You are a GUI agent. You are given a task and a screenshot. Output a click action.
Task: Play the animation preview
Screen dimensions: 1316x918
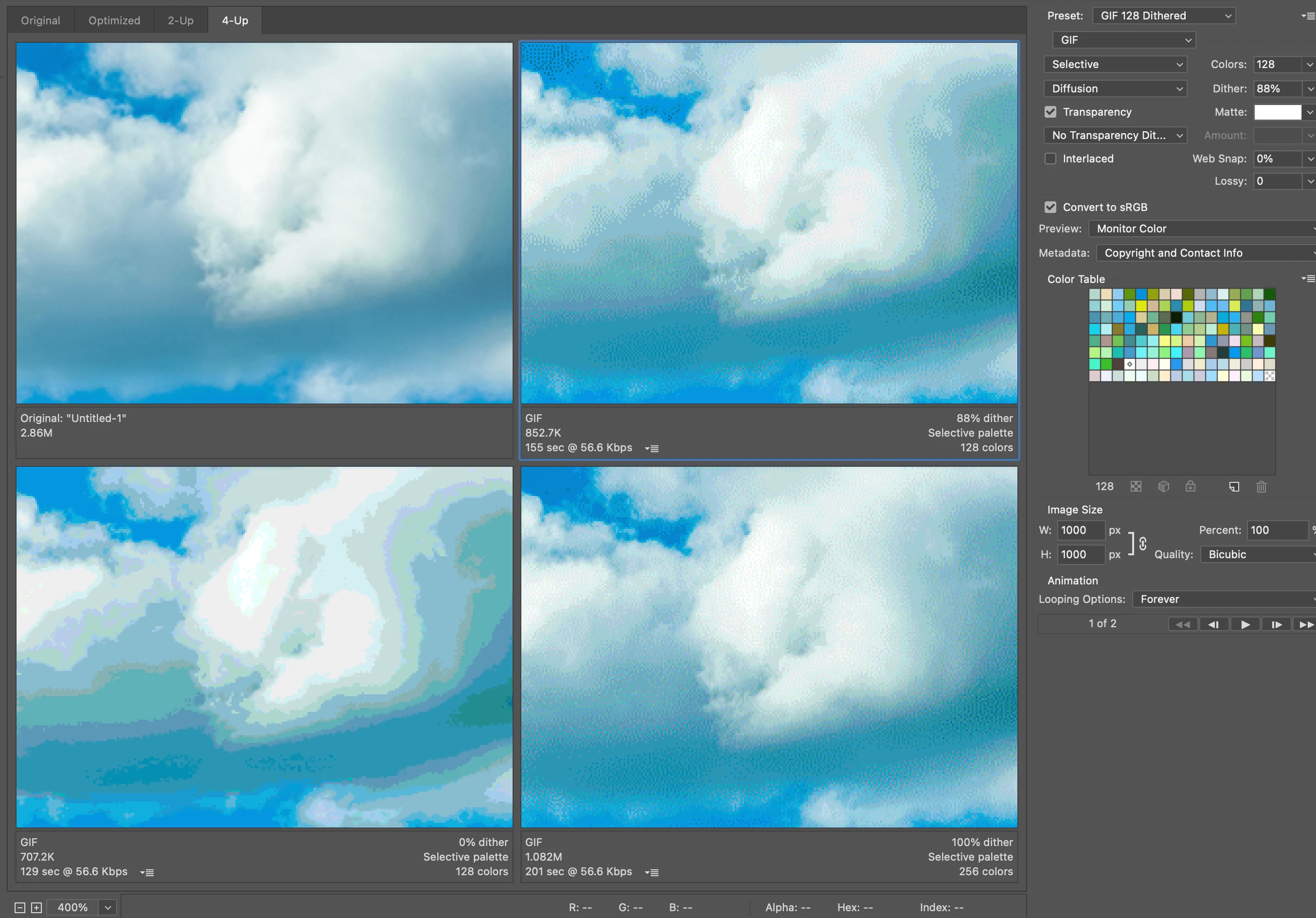tap(1245, 624)
